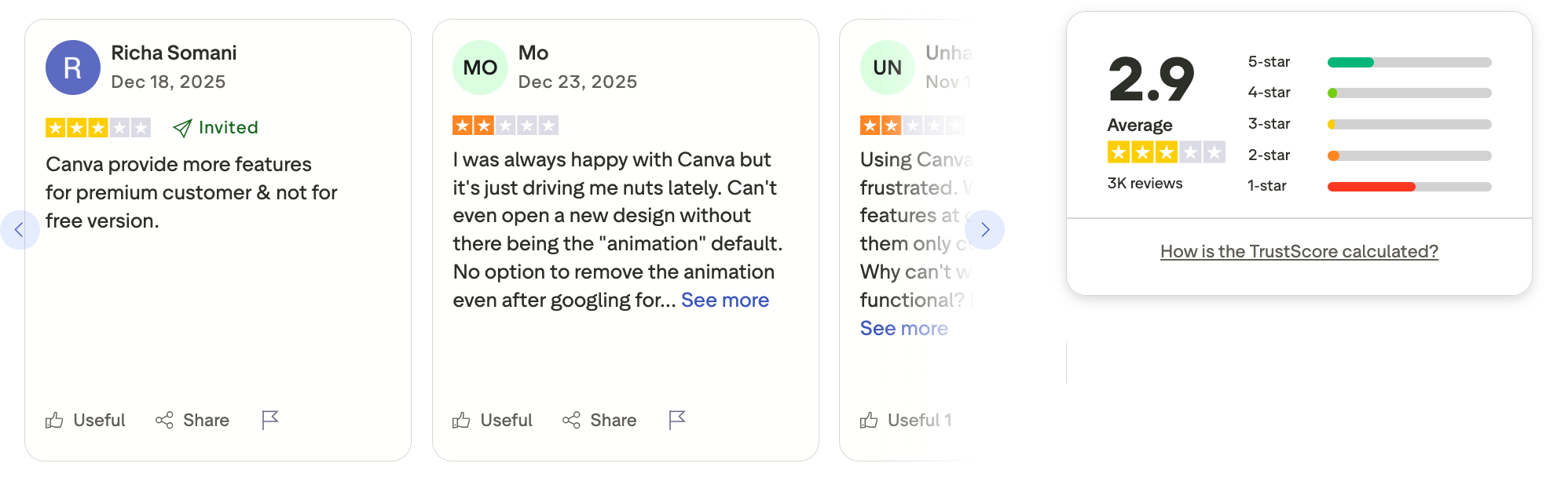
Task: Click the 5-star label
Action: pos(1269,62)
